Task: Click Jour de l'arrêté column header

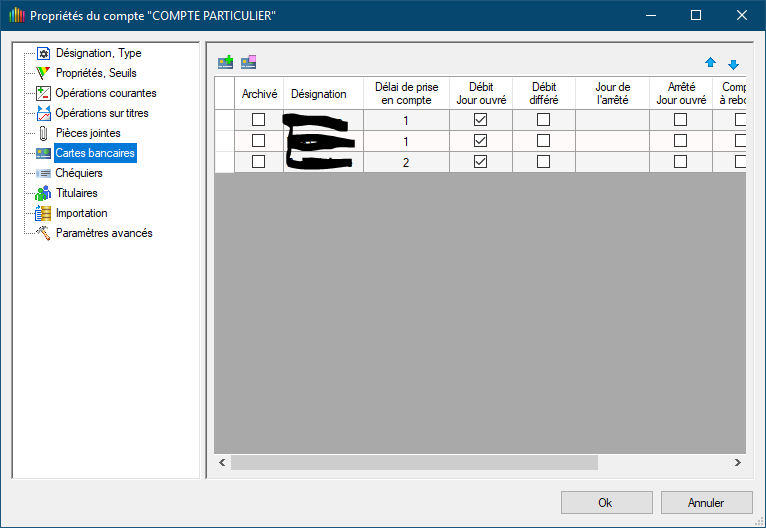Action: tap(613, 93)
